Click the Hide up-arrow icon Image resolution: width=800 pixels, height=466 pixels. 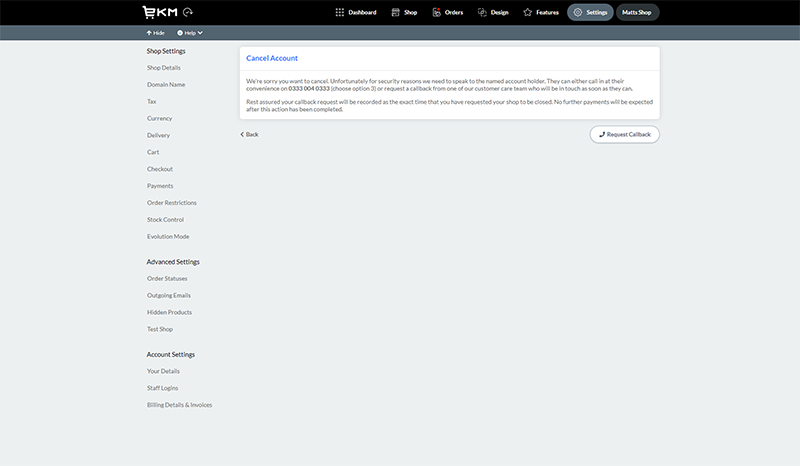pos(149,33)
